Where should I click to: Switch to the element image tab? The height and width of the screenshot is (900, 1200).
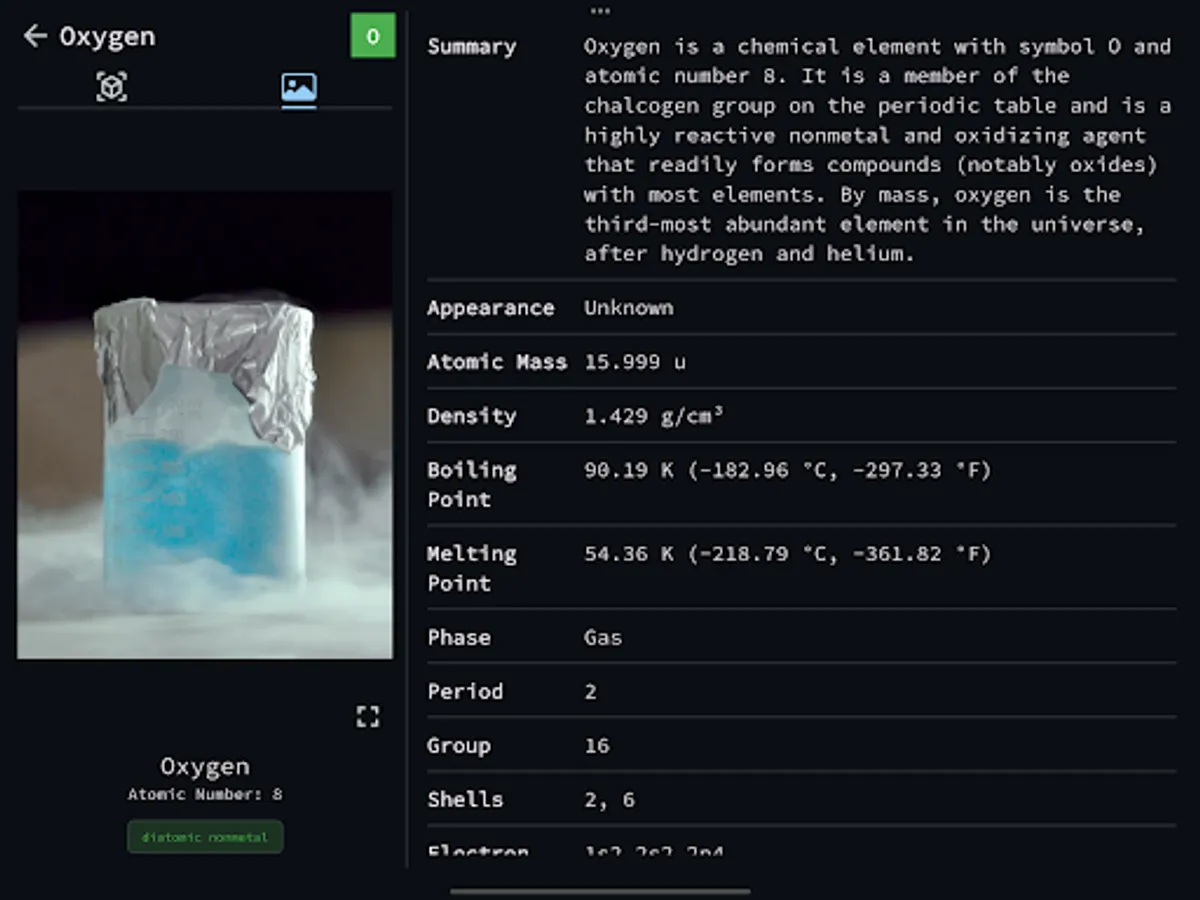(299, 88)
